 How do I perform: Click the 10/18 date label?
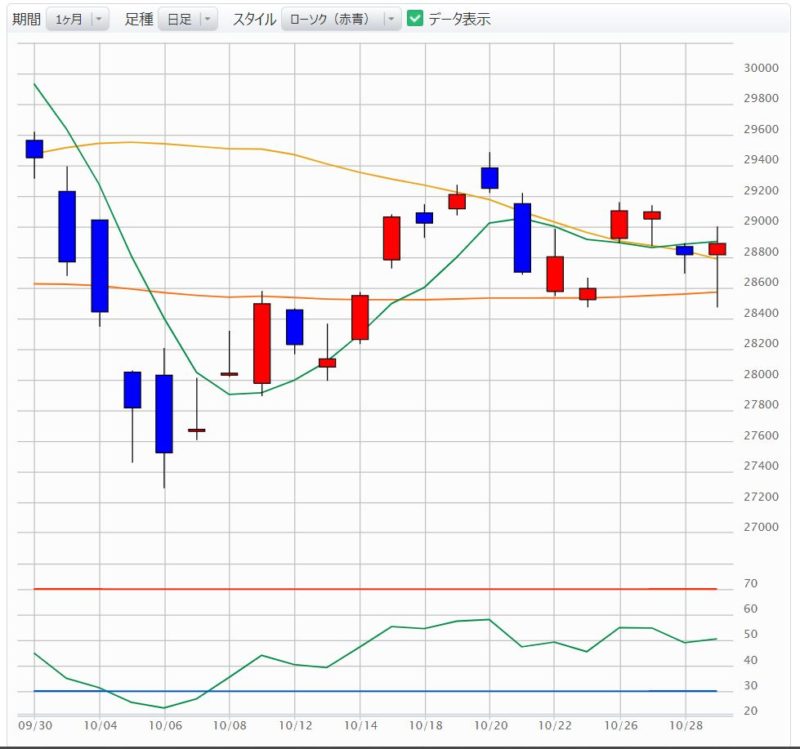click(x=426, y=725)
